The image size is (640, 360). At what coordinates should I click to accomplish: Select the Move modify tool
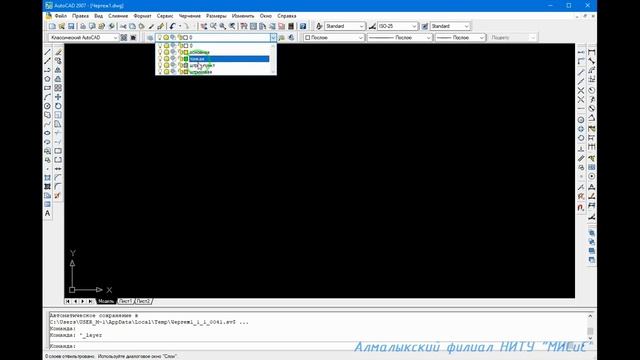pos(58,97)
